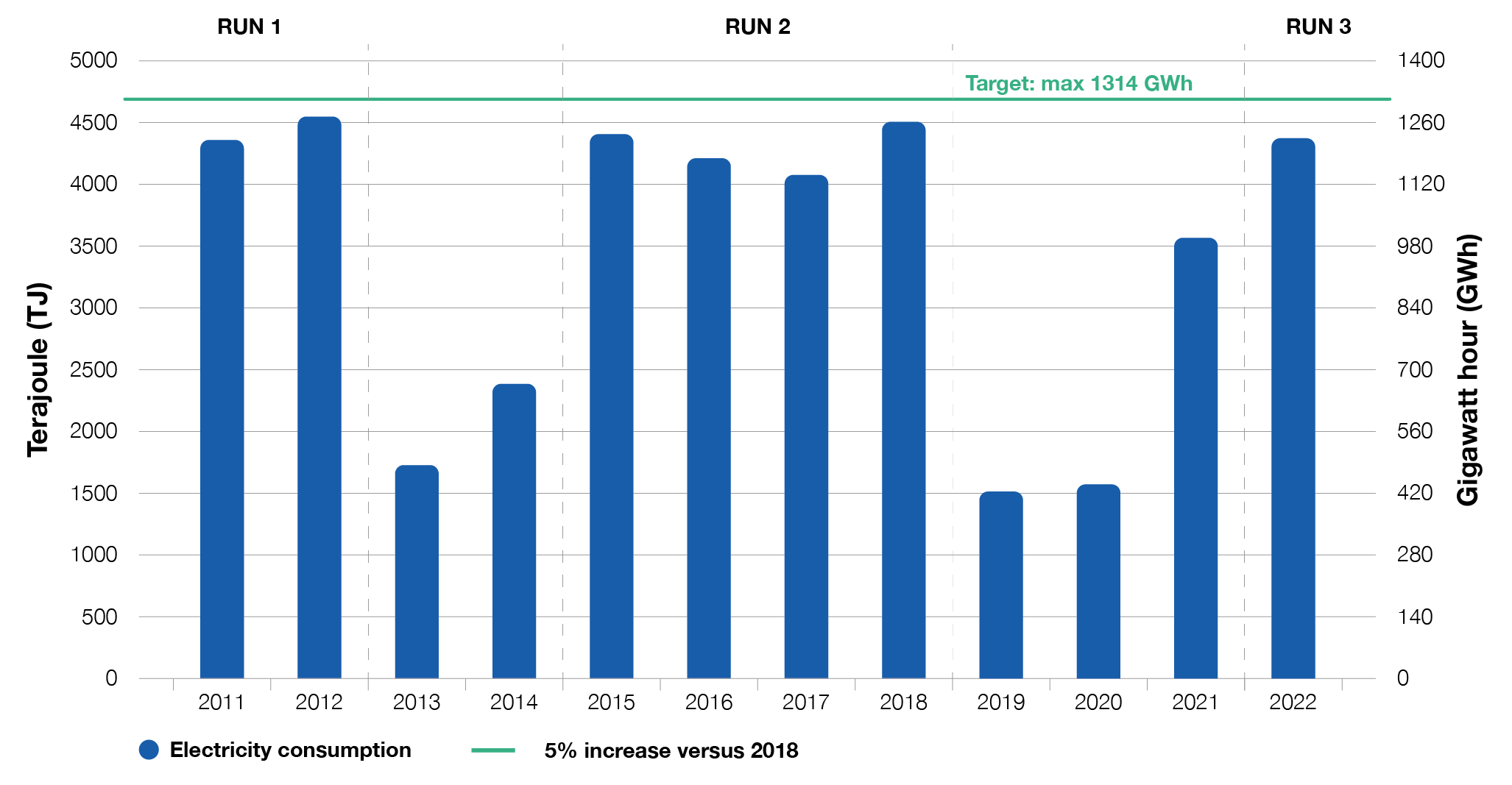The image size is (1512, 785).
Task: Click the 2012 consumption bar
Action: (x=319, y=397)
